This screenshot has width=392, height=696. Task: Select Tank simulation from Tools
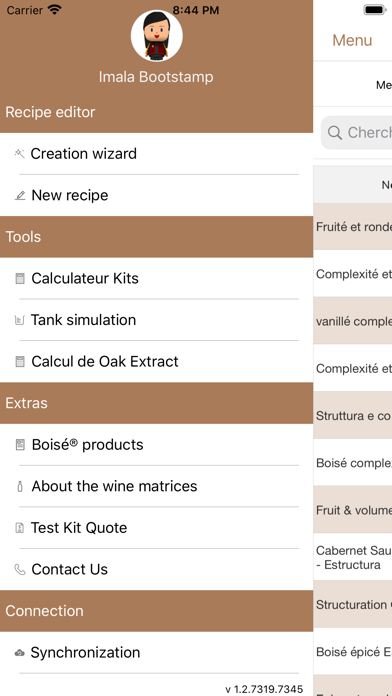coord(157,320)
